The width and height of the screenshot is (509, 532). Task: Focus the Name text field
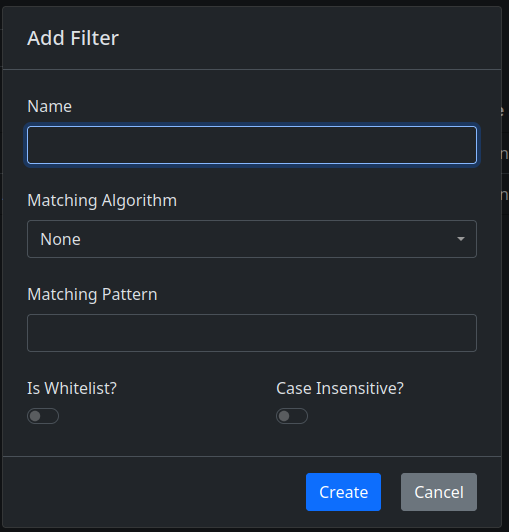tap(252, 145)
